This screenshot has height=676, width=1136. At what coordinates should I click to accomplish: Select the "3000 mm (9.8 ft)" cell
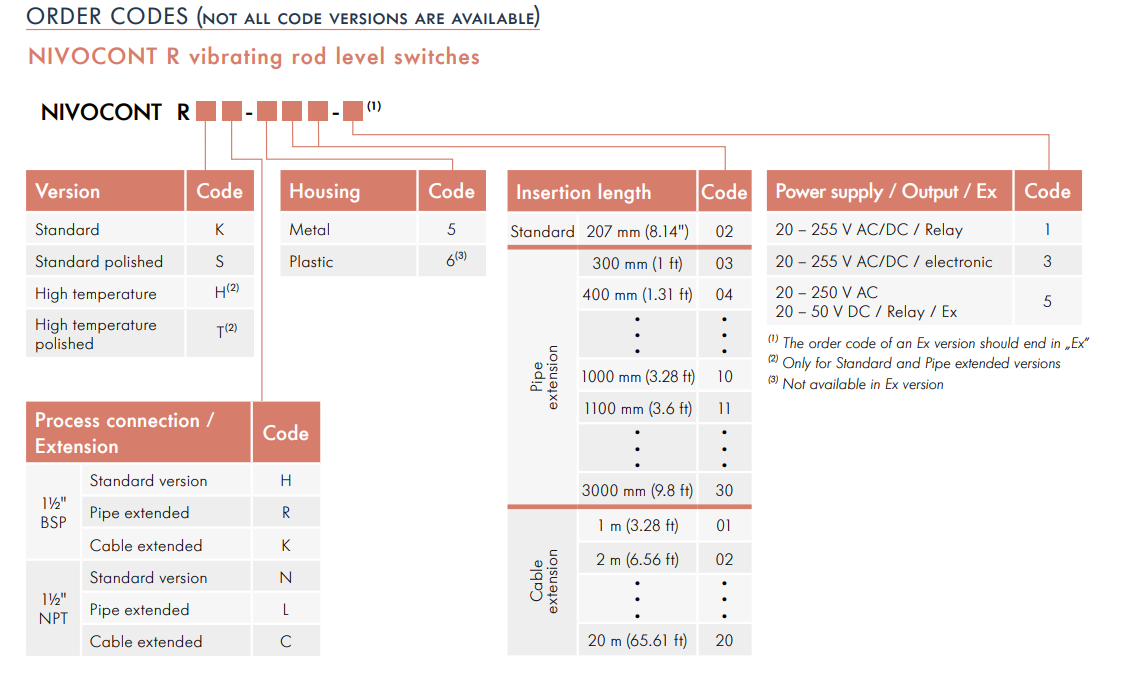click(x=638, y=491)
